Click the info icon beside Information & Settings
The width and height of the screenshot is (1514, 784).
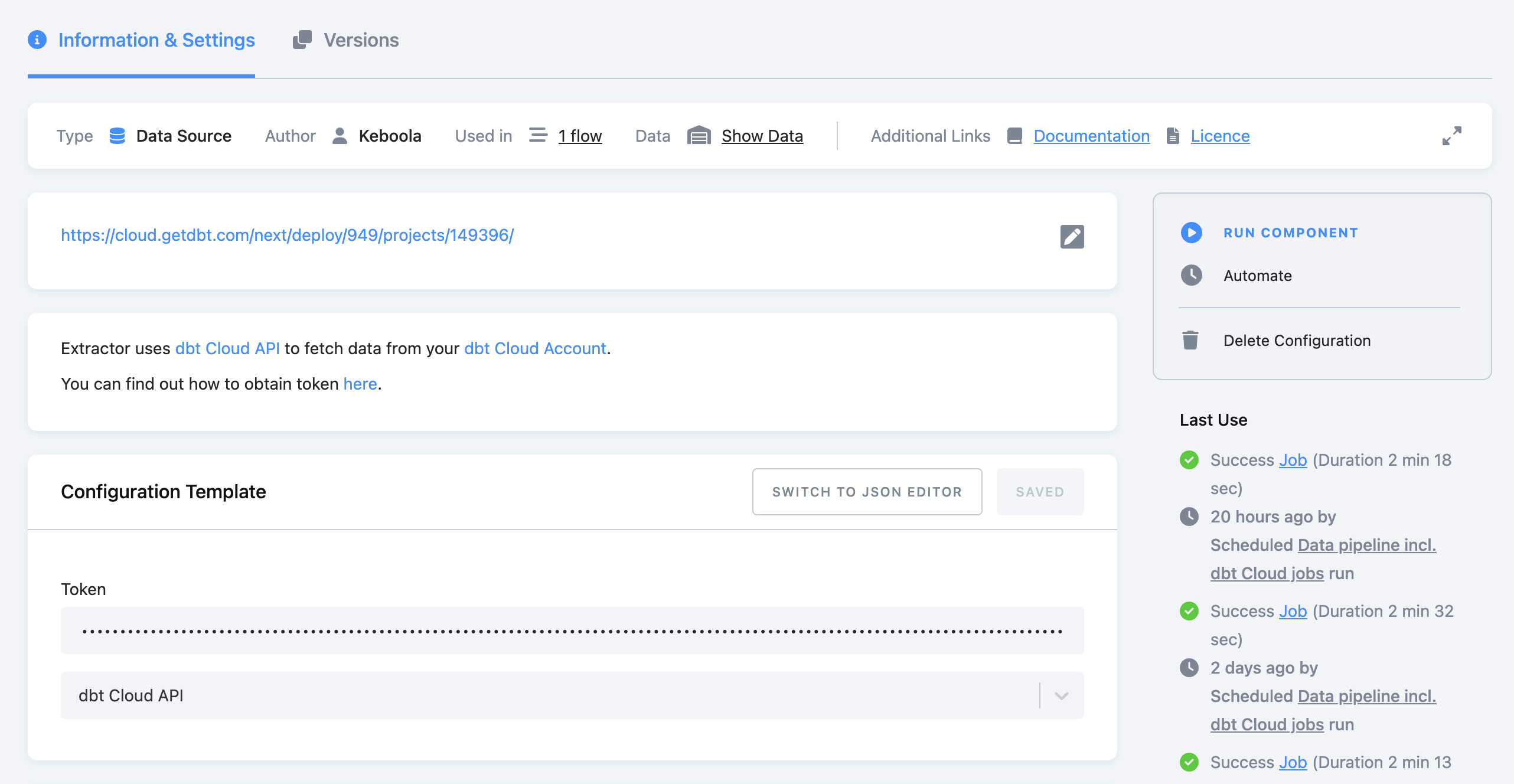coord(37,40)
